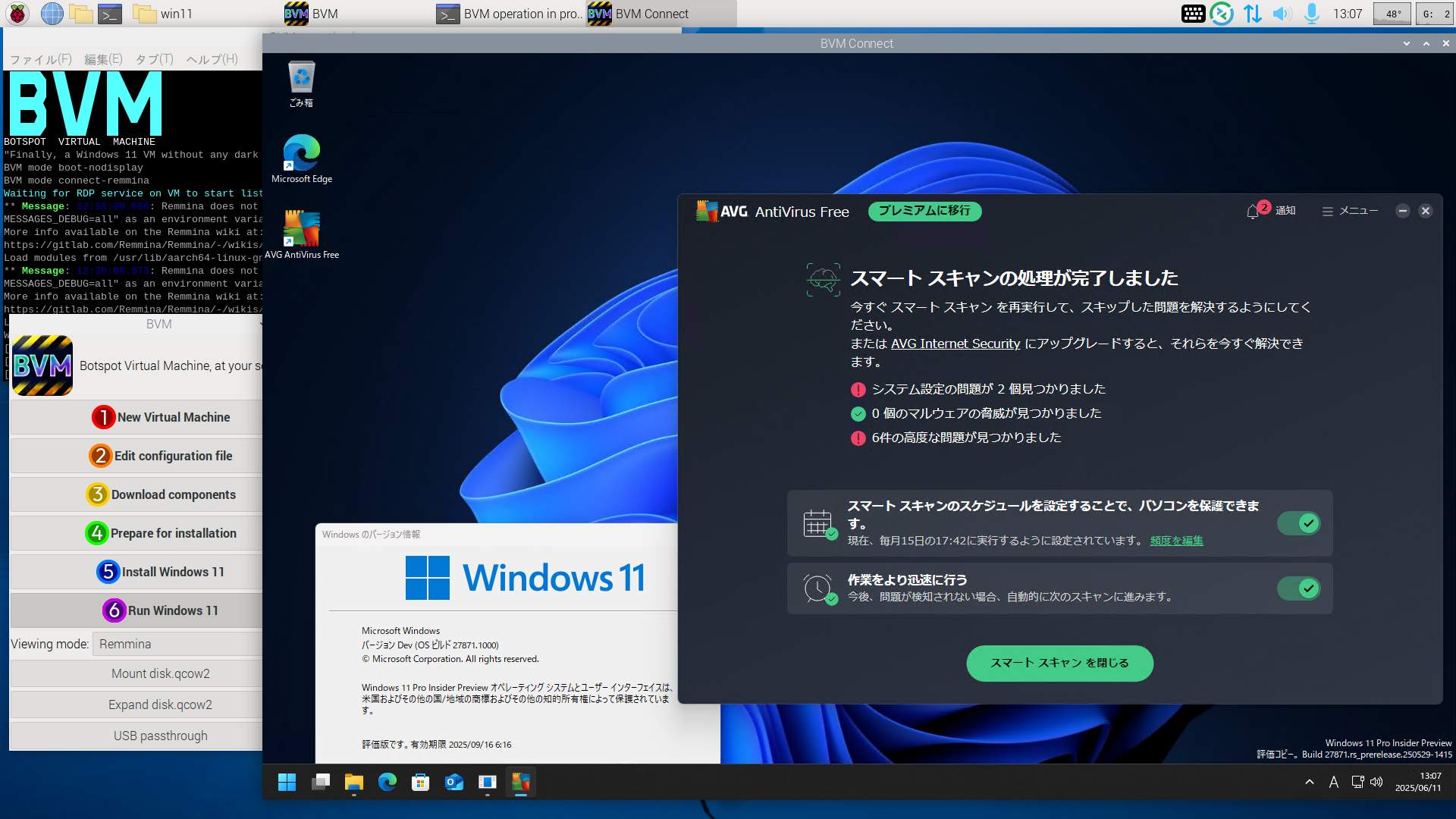1456x819 pixels.
Task: Open the Viewing mode Remmina dropdown
Action: 177,644
